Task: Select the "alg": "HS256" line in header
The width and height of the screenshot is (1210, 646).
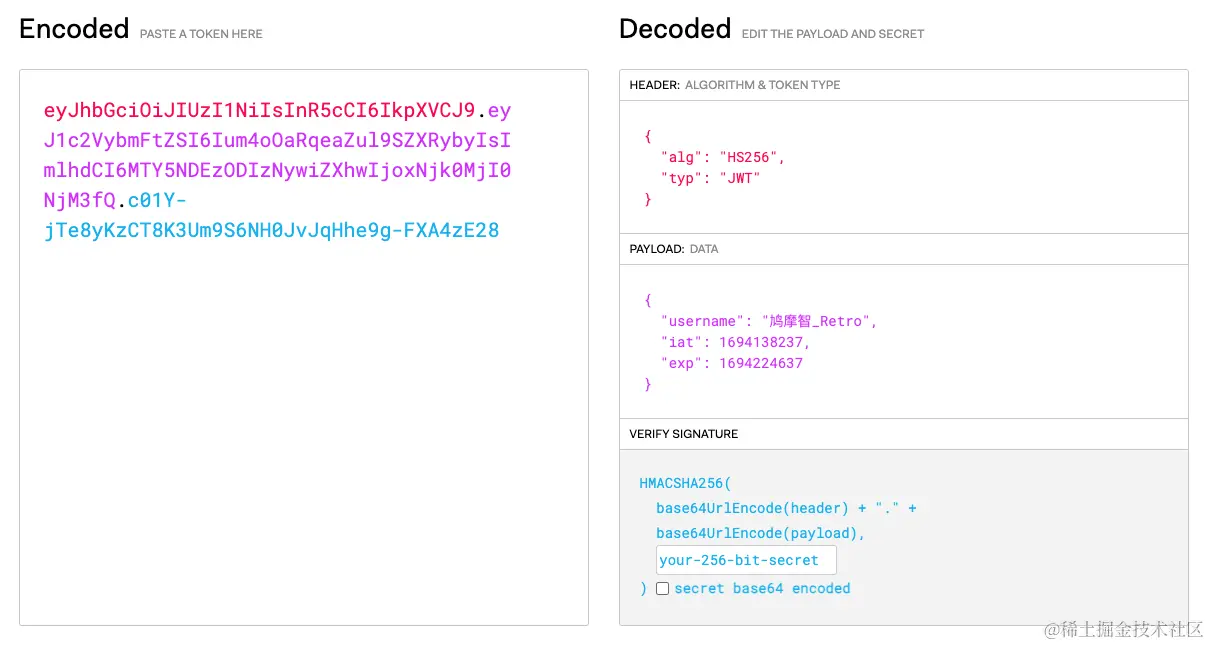Action: pos(723,157)
